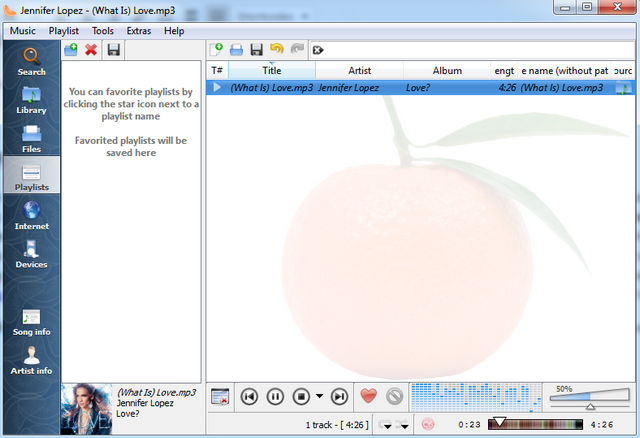Click the 0:23 elapsed time label

[469, 425]
